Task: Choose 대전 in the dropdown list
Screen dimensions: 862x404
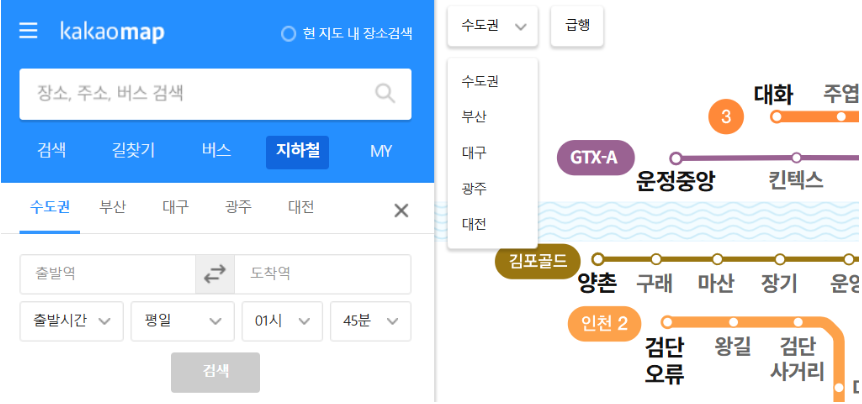Action: click(474, 224)
